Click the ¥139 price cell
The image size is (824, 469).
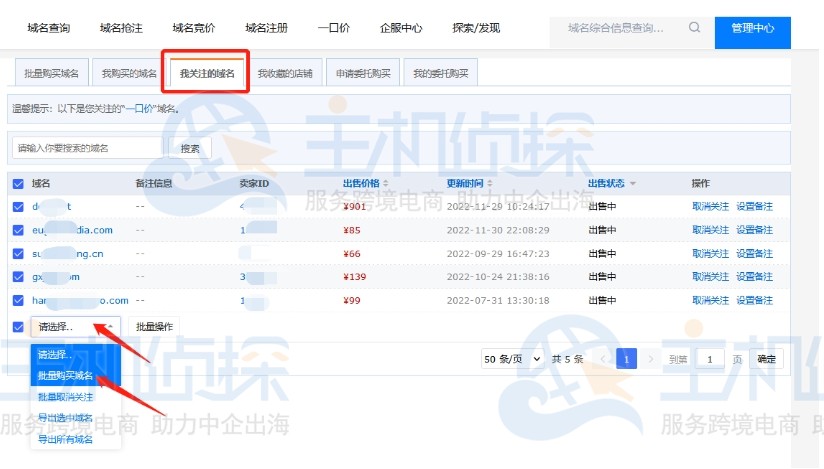(355, 277)
